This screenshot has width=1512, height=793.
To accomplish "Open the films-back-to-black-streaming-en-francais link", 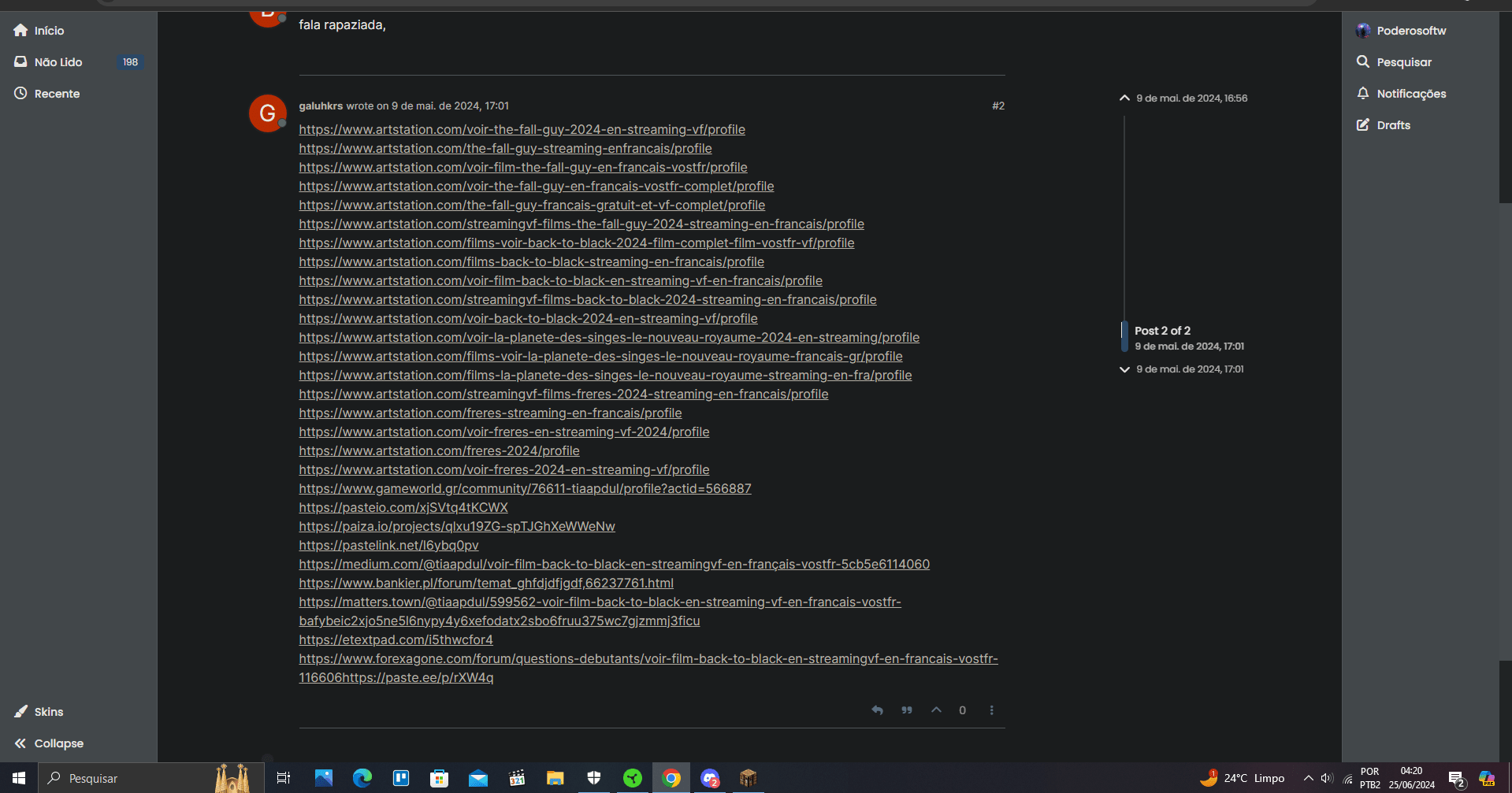I will (531, 262).
